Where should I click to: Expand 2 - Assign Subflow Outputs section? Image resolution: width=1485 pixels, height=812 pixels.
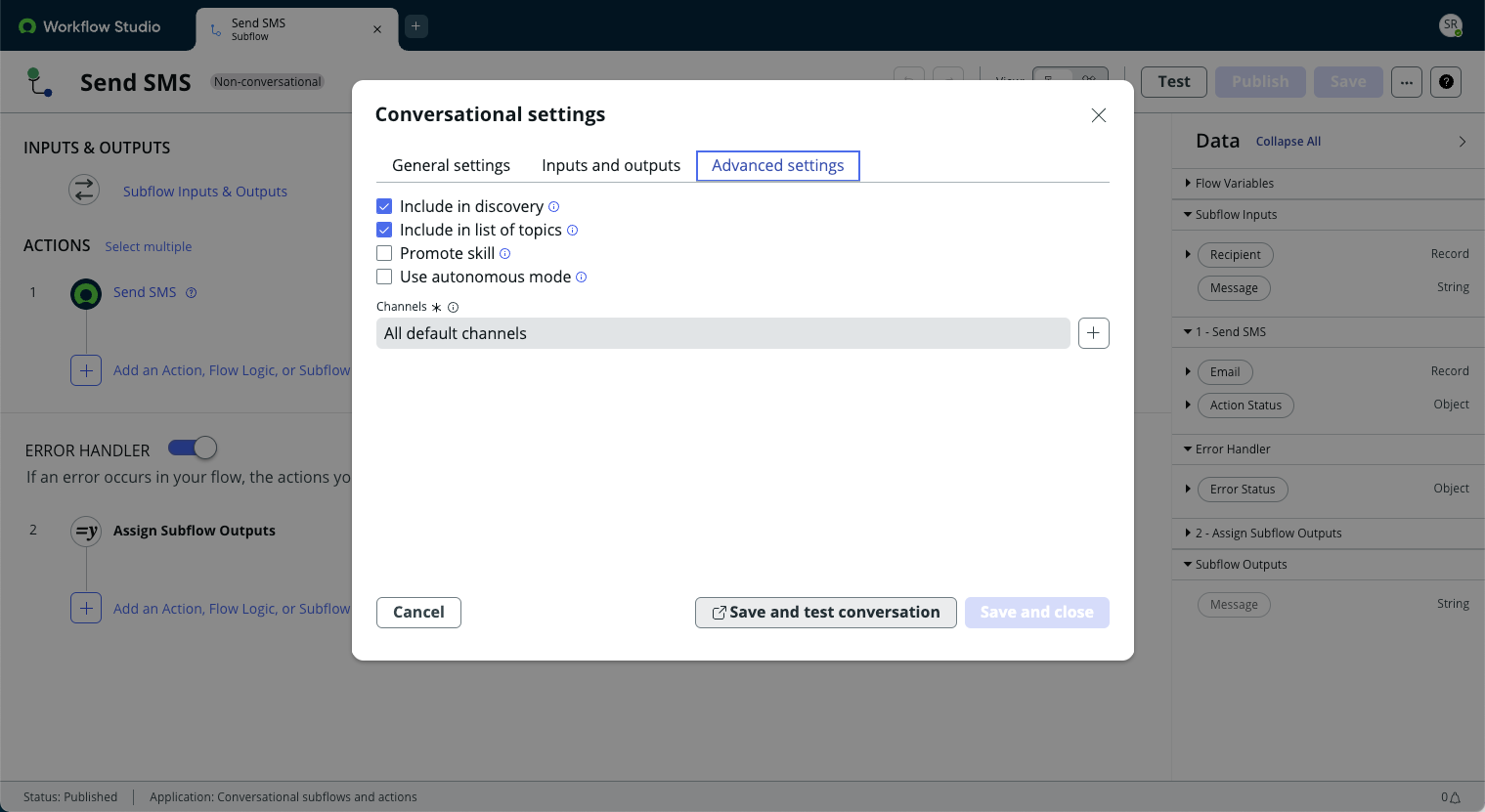click(1188, 533)
